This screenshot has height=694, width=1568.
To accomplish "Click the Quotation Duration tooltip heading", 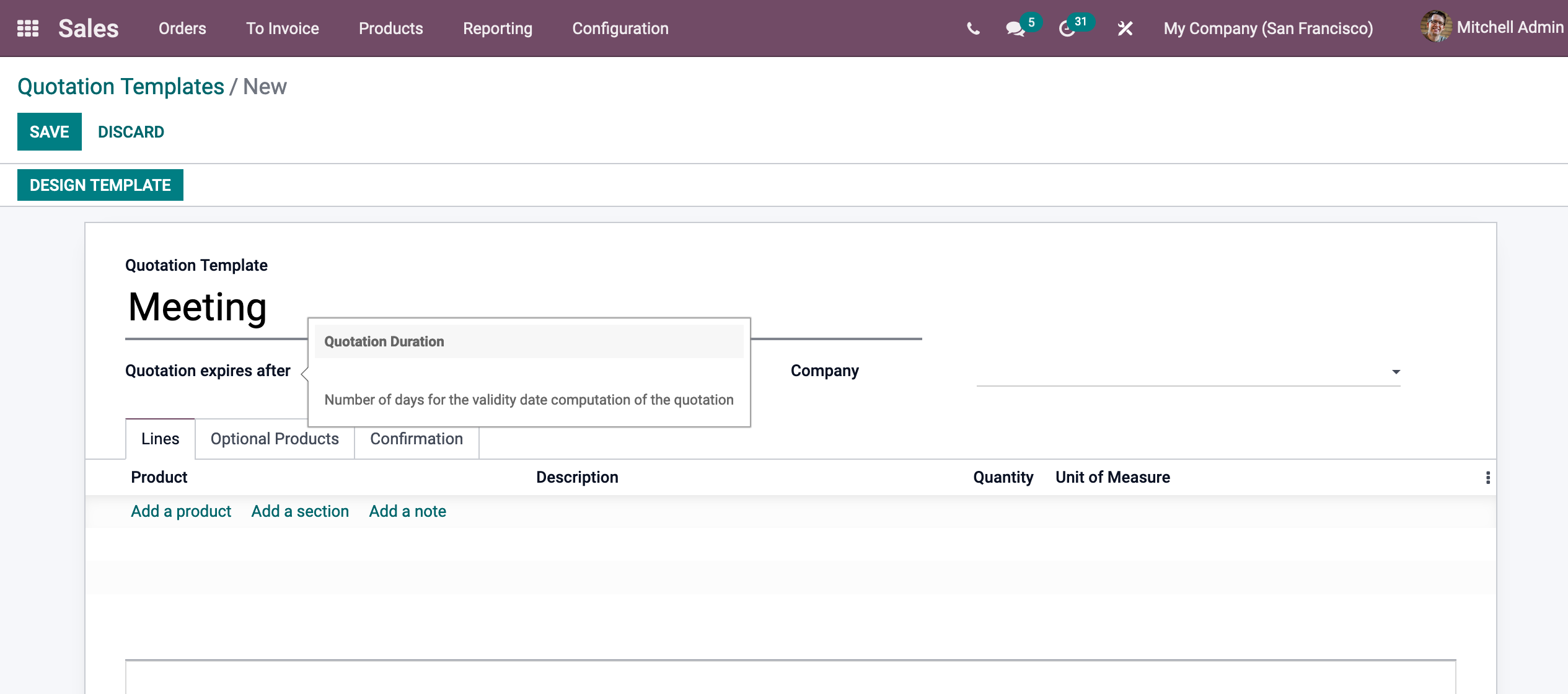I will click(384, 341).
